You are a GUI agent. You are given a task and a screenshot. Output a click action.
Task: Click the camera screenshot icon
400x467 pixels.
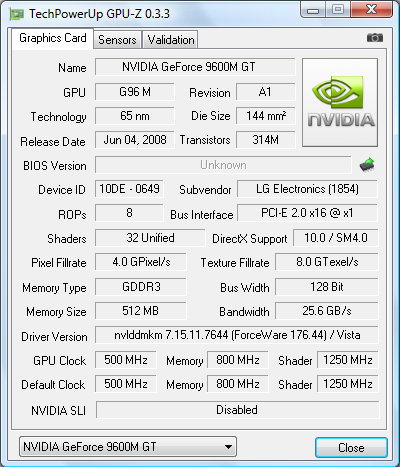click(375, 38)
